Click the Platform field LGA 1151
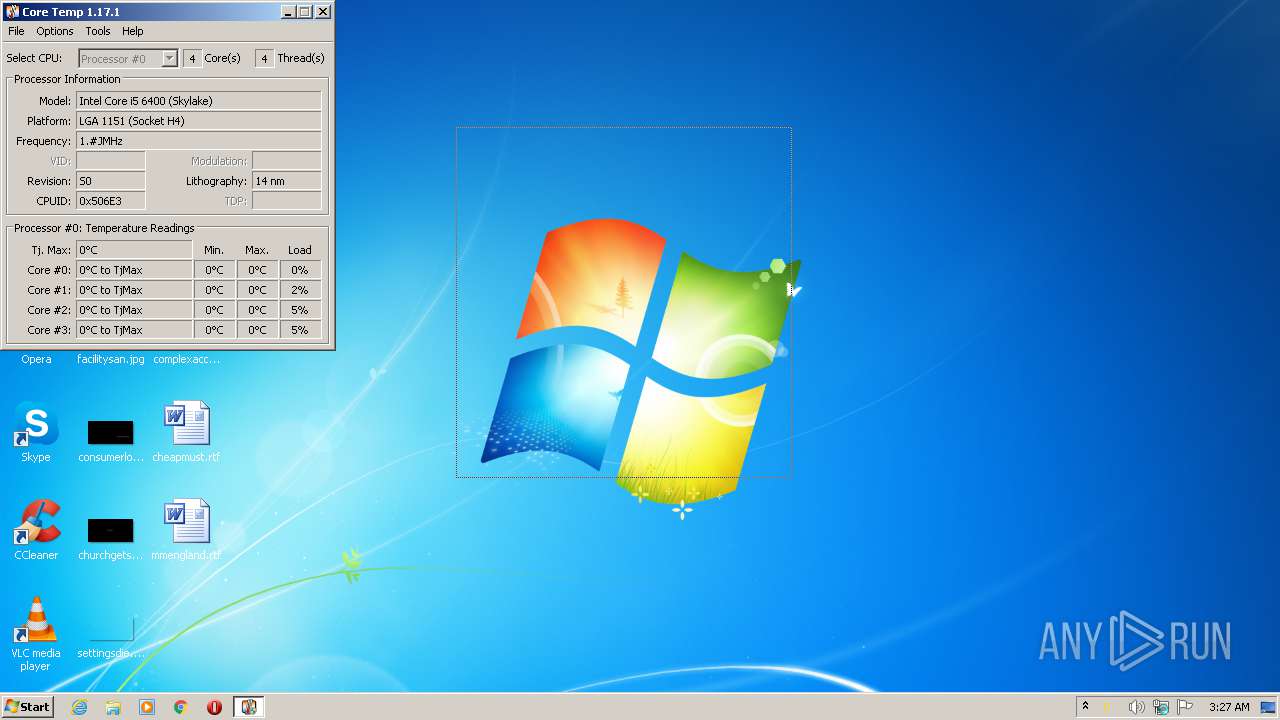This screenshot has height=720, width=1280. click(199, 121)
